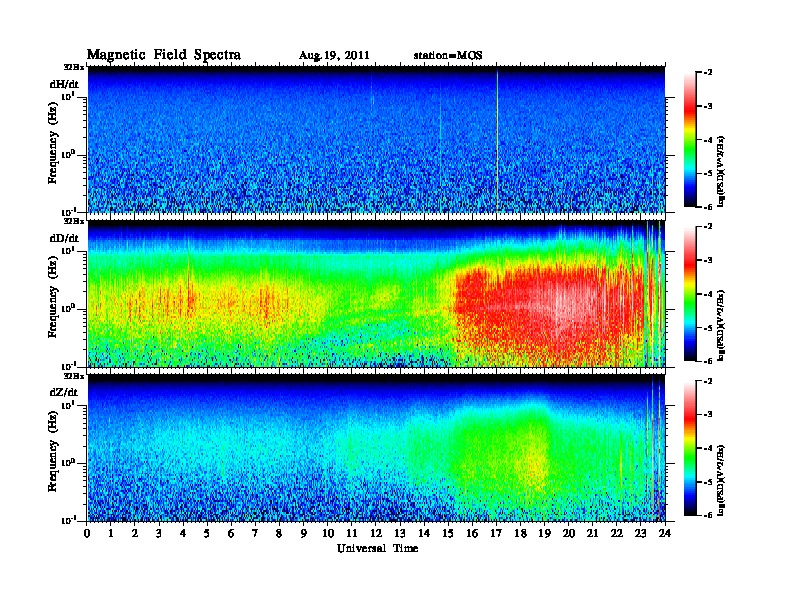792x612 pixels.
Task: Click the 10^1 frequency tick of dD/dt panel
Action: tap(68, 250)
